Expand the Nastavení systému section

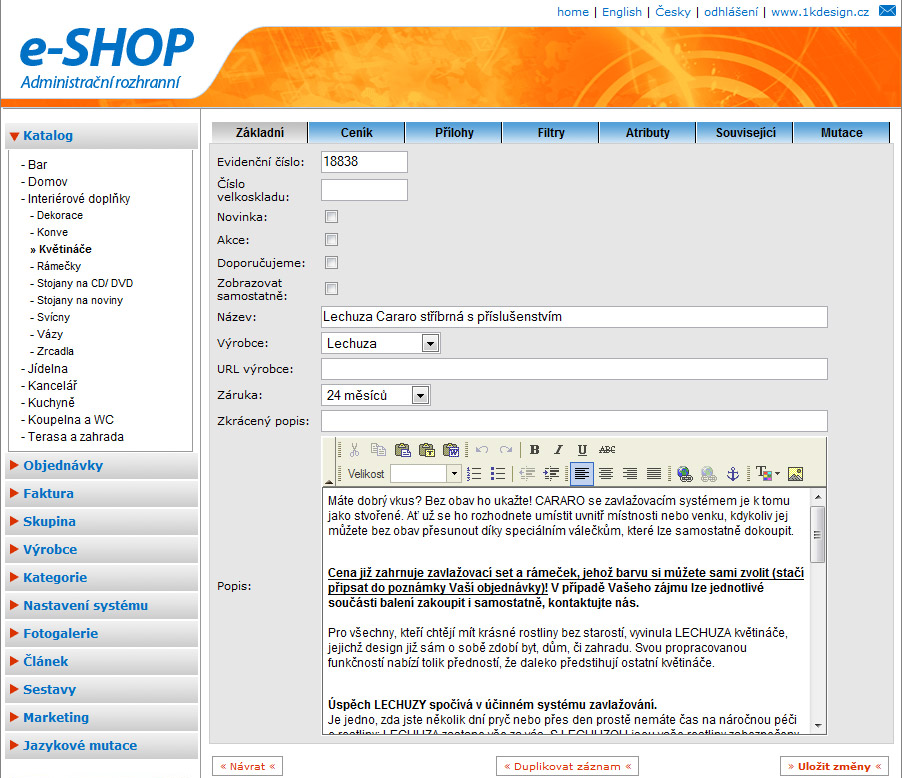tap(101, 606)
